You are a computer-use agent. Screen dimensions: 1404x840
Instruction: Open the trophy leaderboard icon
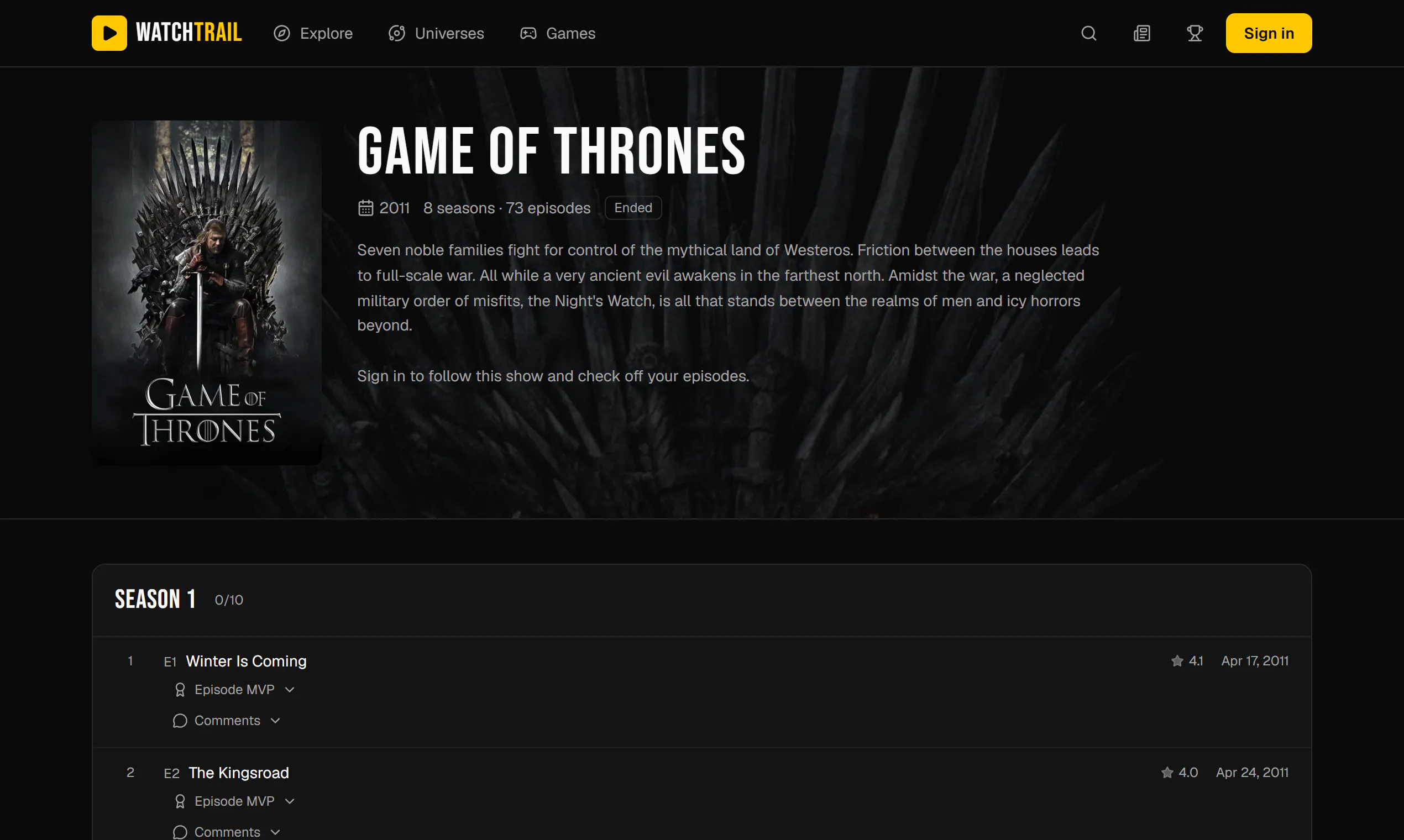pos(1195,33)
